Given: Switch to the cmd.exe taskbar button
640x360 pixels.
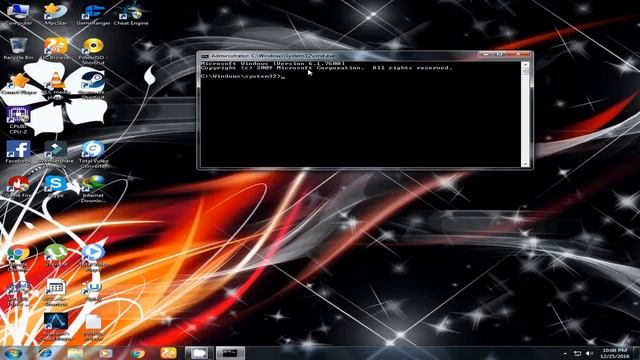Looking at the screenshot, I should (x=230, y=353).
